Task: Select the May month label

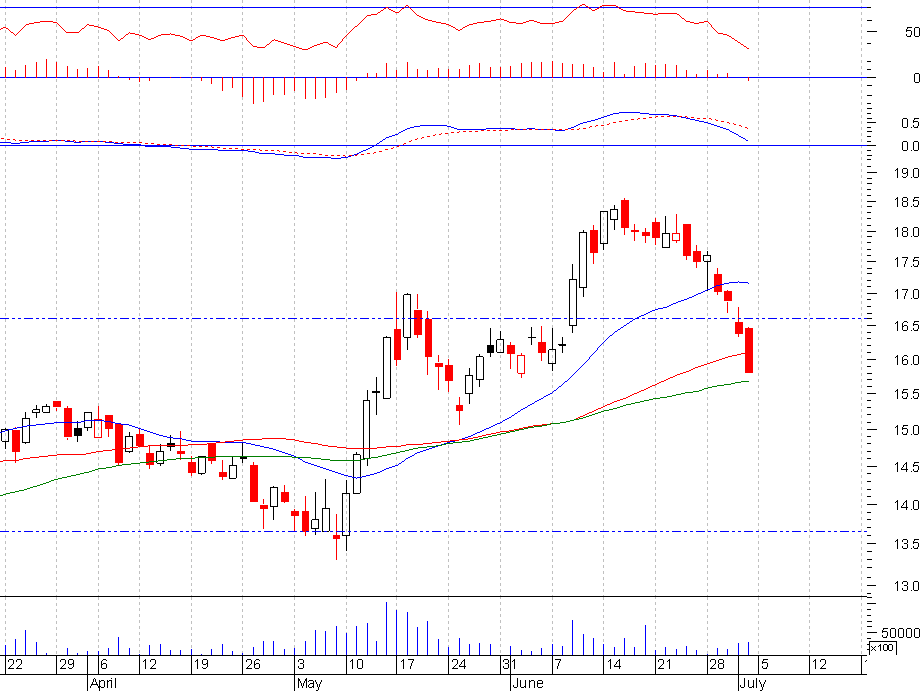Action: (309, 683)
